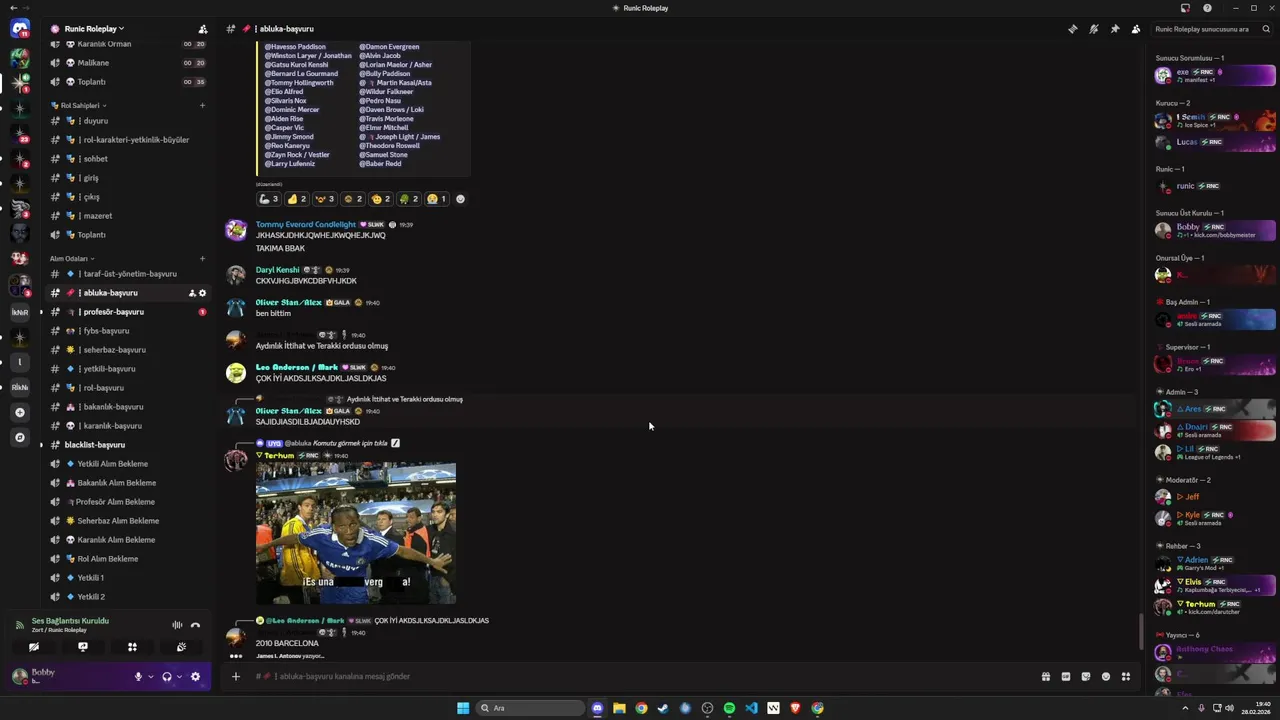
Task: Open notification settings bell in channel header
Action: coord(1094,29)
